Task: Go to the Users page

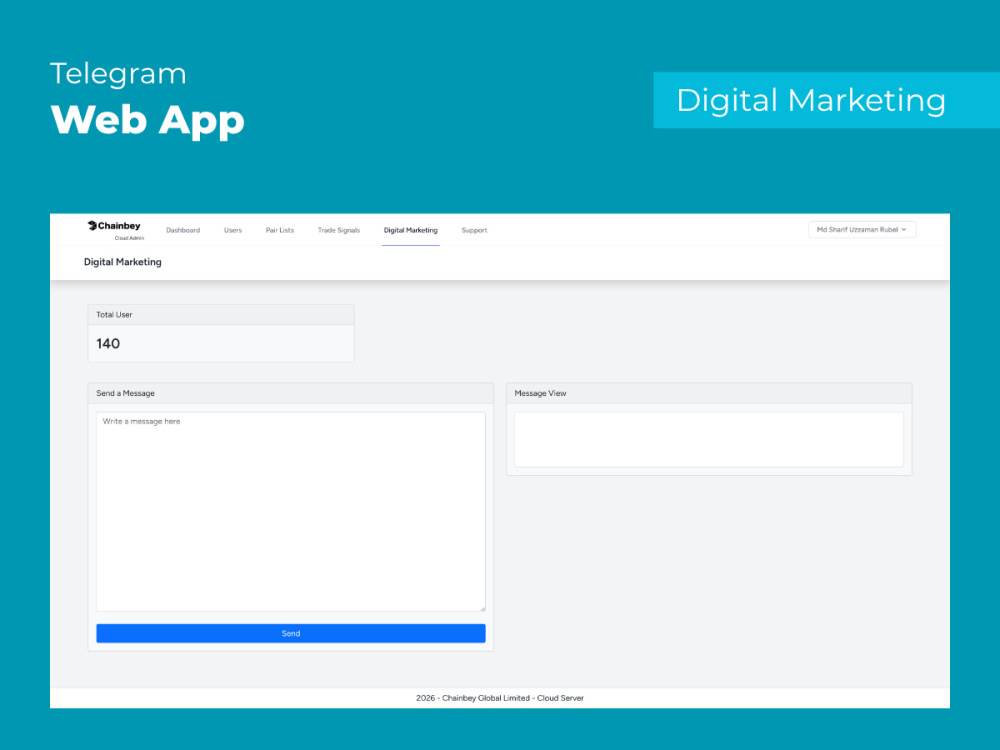Action: (x=233, y=230)
